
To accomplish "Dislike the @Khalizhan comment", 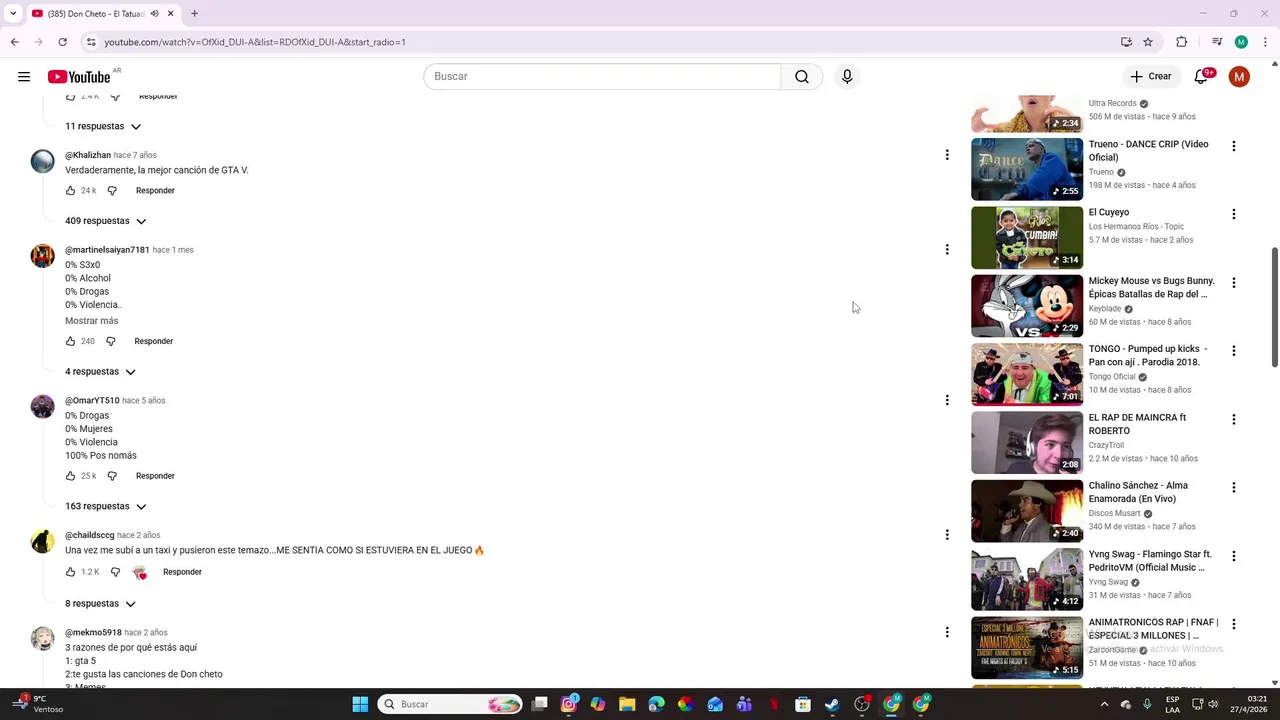I will 112,191.
